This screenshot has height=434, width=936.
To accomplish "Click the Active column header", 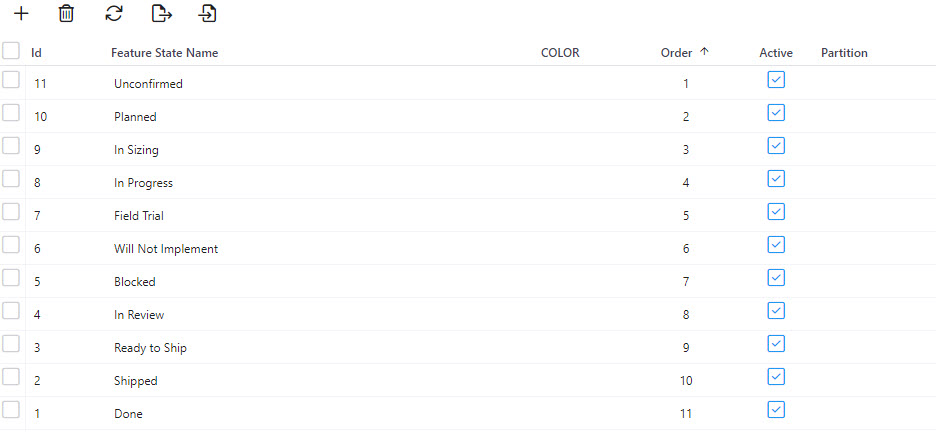I will [775, 53].
